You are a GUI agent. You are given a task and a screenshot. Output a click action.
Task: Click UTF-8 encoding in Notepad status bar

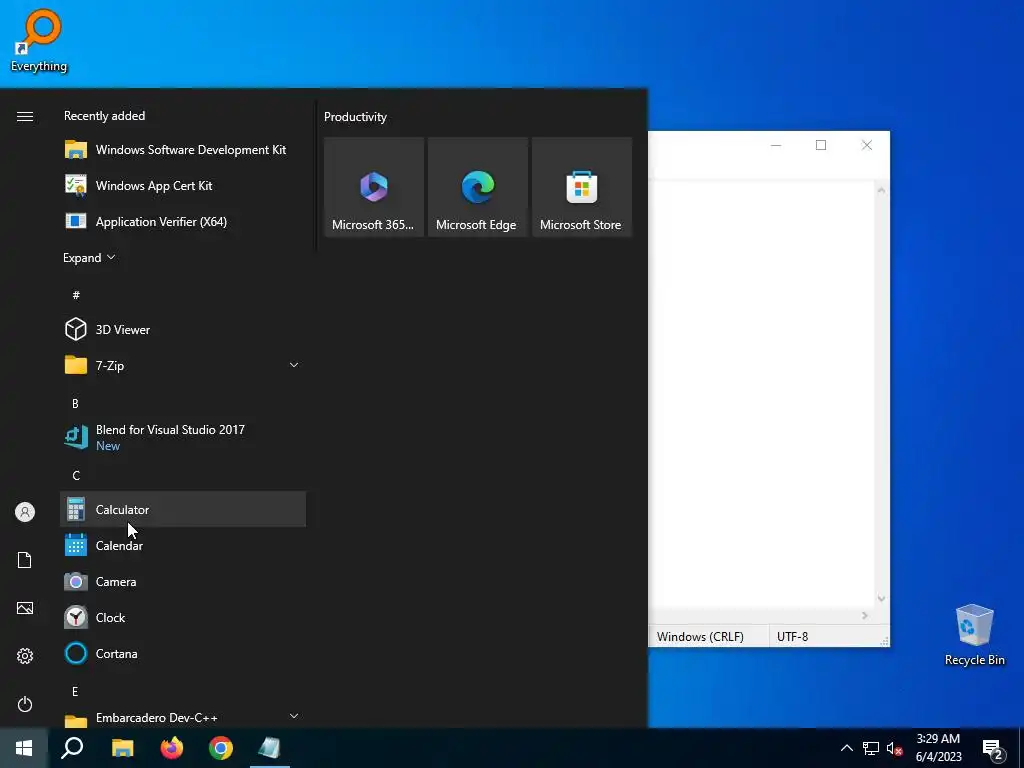click(792, 637)
